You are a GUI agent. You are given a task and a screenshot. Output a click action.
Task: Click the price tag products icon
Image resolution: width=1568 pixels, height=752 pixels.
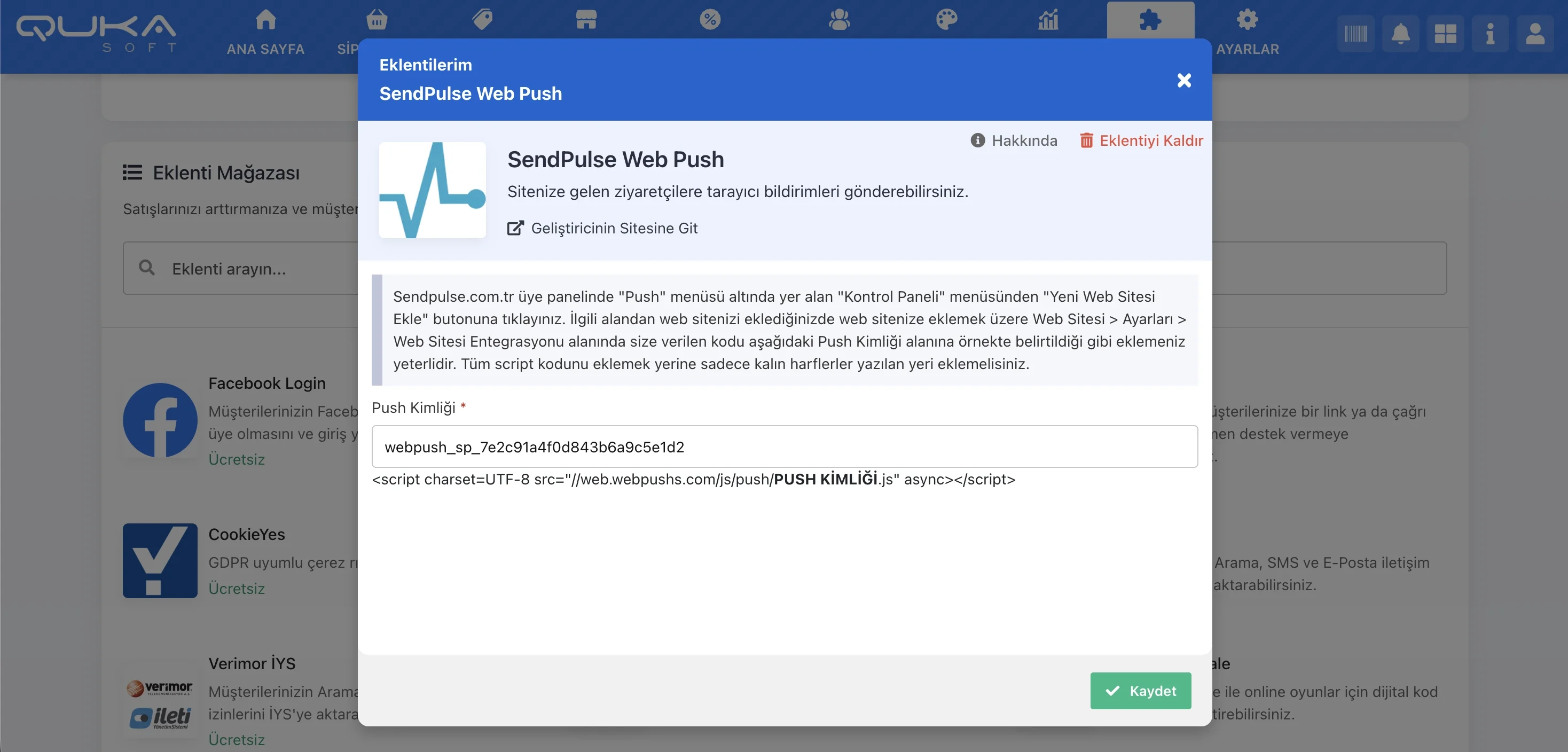[x=482, y=19]
